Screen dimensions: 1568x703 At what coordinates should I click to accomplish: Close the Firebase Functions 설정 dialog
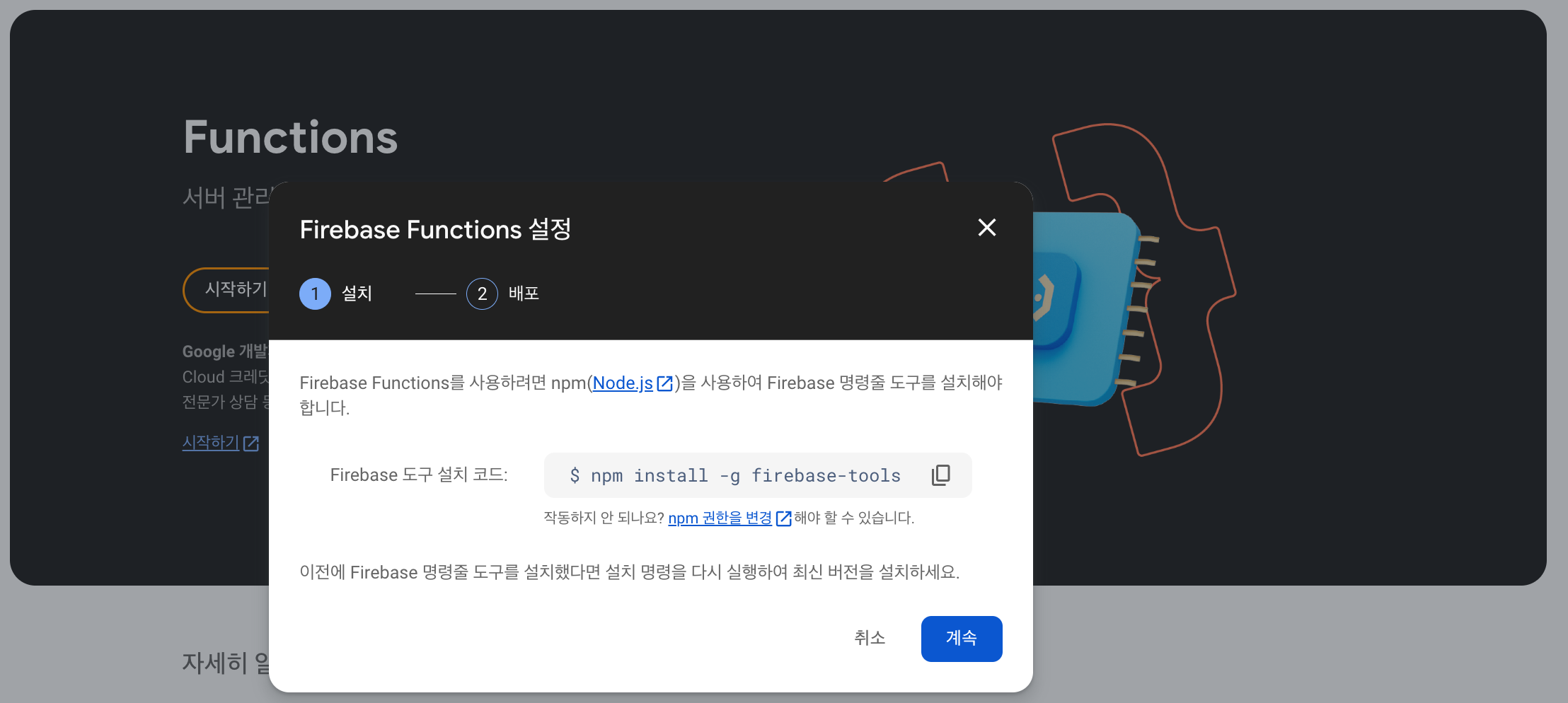(986, 228)
